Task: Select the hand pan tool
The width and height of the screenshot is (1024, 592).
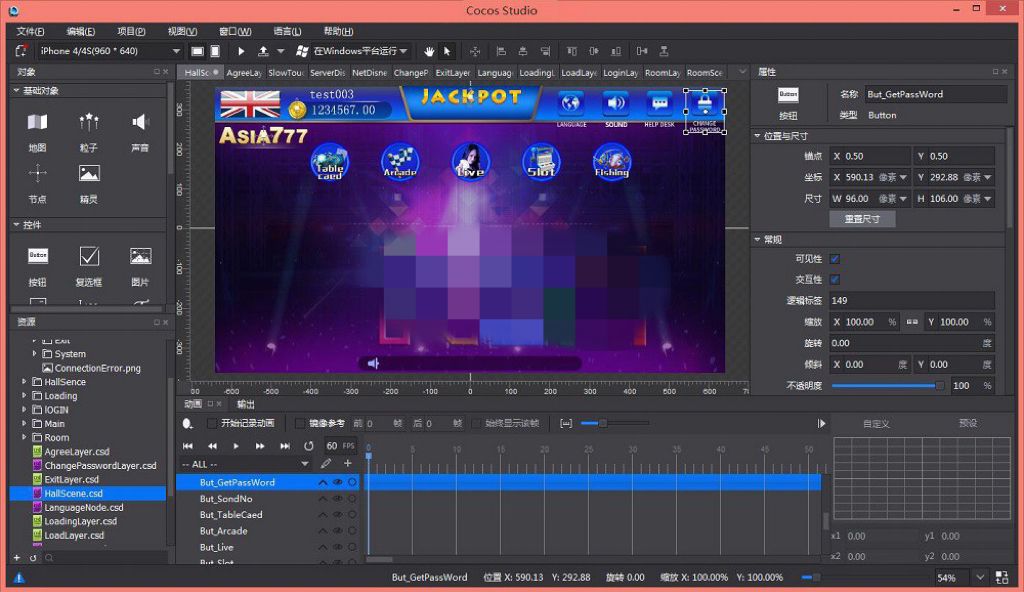Action: coord(428,51)
